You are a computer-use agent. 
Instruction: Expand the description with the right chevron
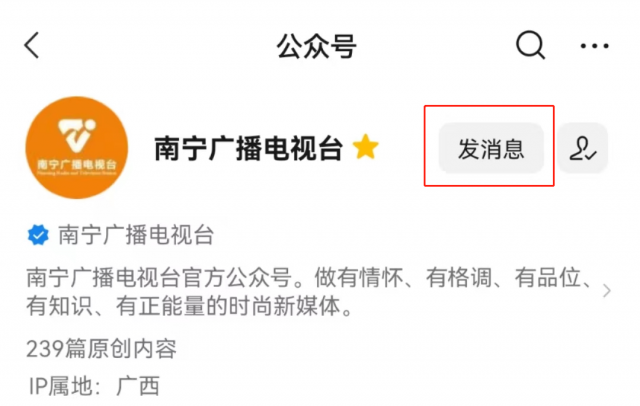[607, 291]
